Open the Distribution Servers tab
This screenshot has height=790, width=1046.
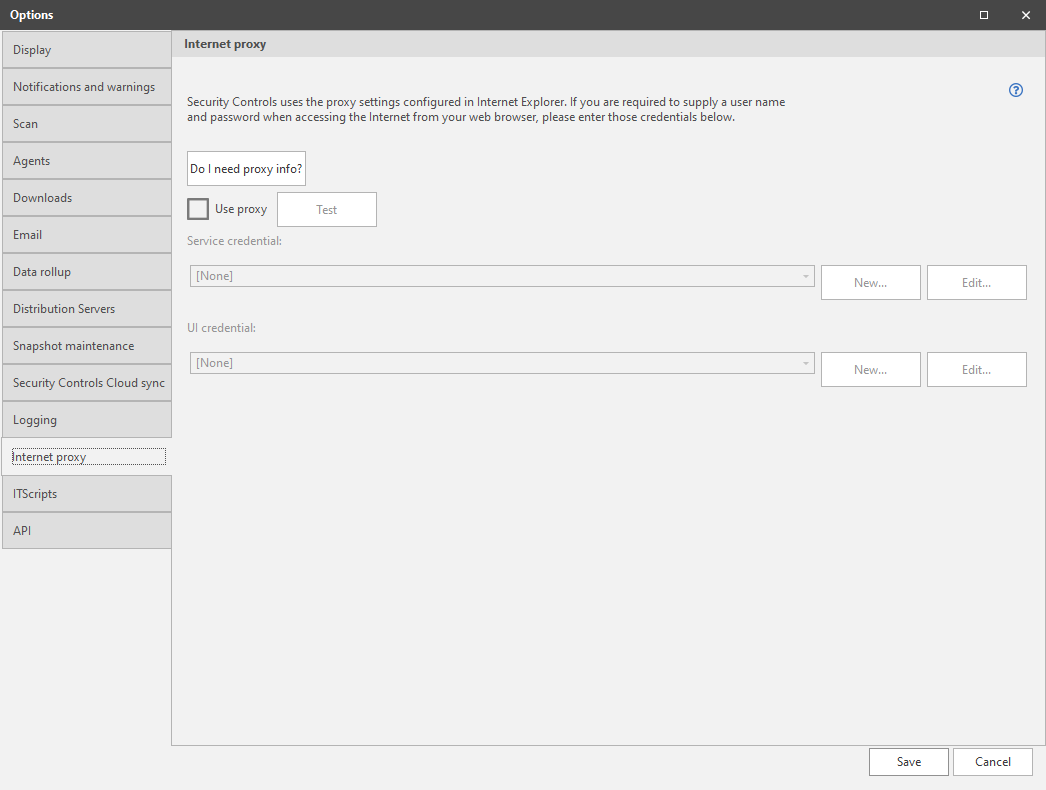click(87, 309)
